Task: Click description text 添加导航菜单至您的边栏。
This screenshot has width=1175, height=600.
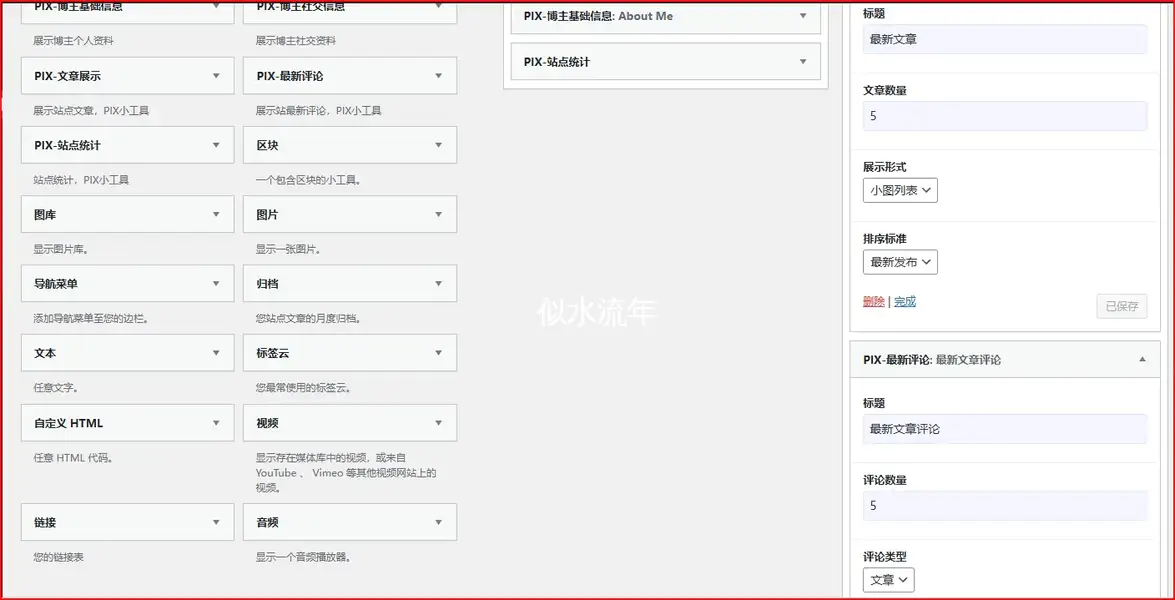Action: [x=91, y=319]
